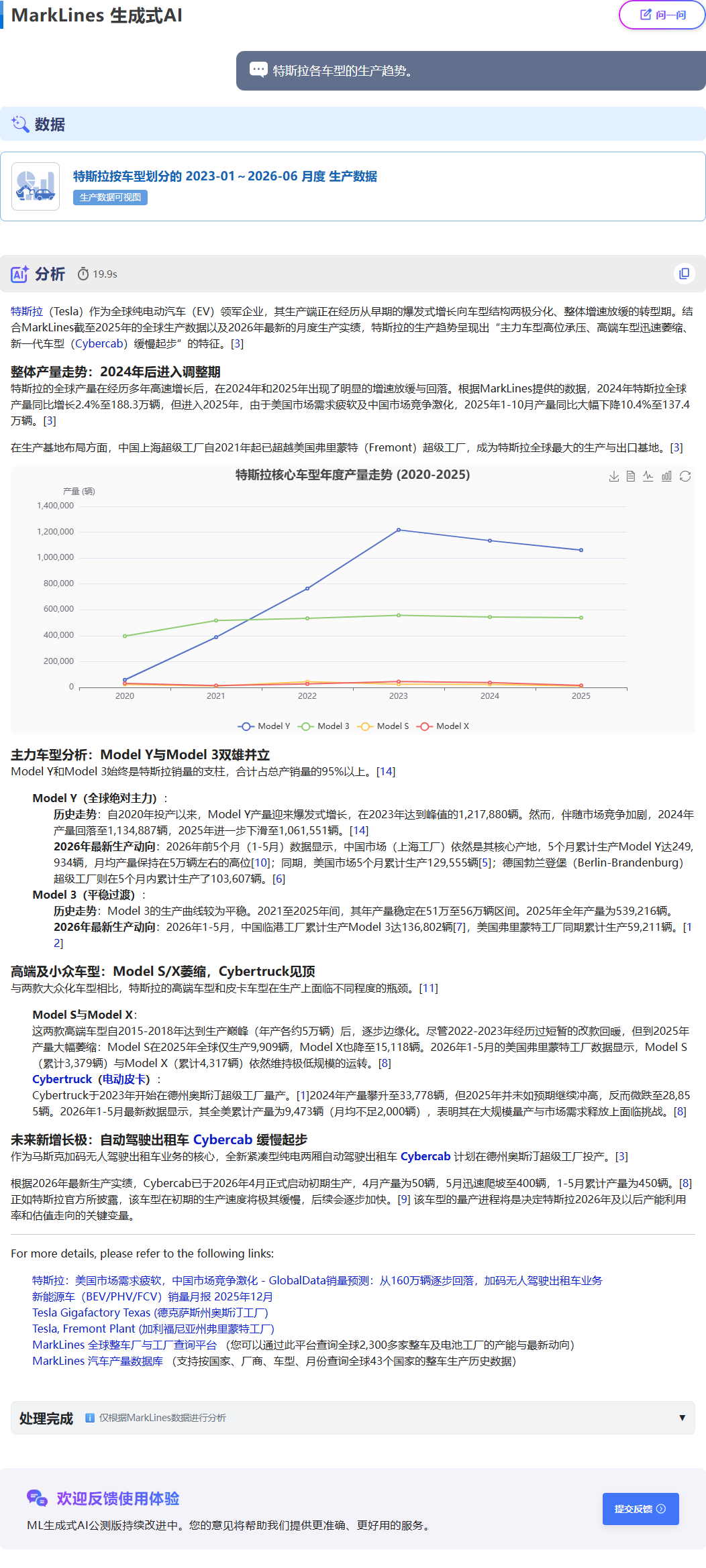Open citation [14] after 95%以上

coord(386,772)
